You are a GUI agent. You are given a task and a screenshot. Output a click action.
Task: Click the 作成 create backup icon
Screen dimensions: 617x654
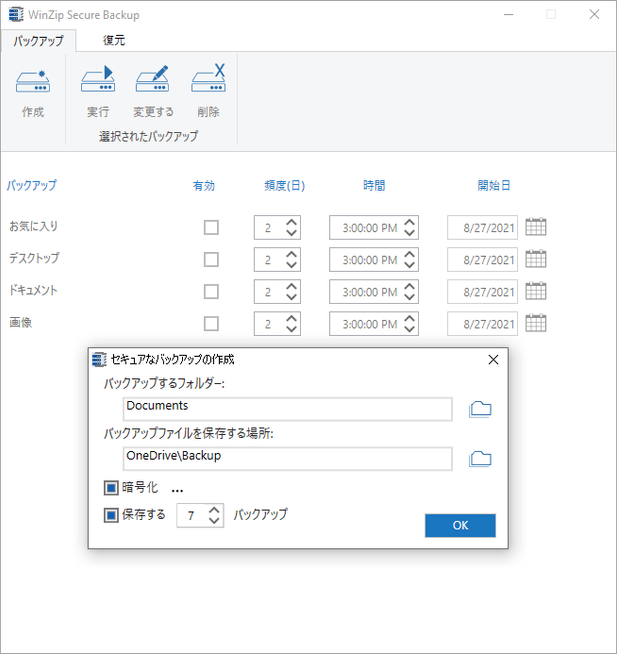pyautogui.click(x=33, y=82)
